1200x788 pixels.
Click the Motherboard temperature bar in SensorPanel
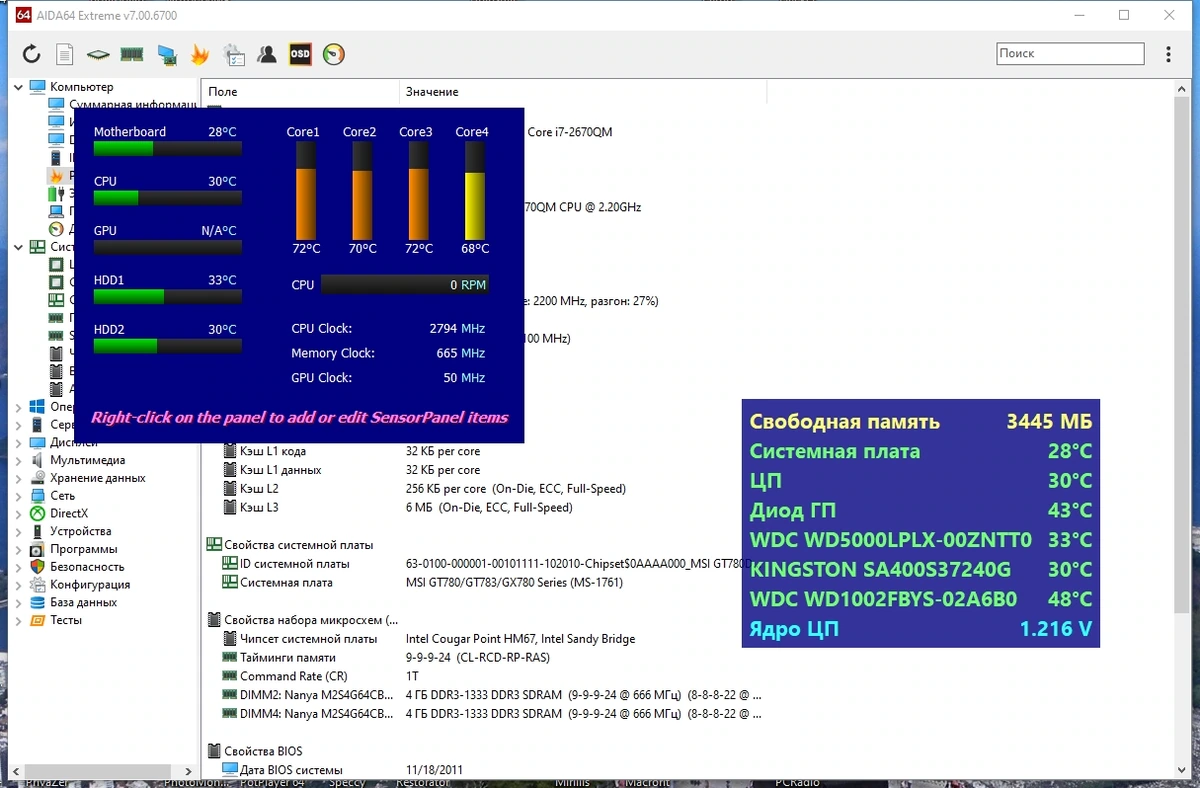coord(167,148)
